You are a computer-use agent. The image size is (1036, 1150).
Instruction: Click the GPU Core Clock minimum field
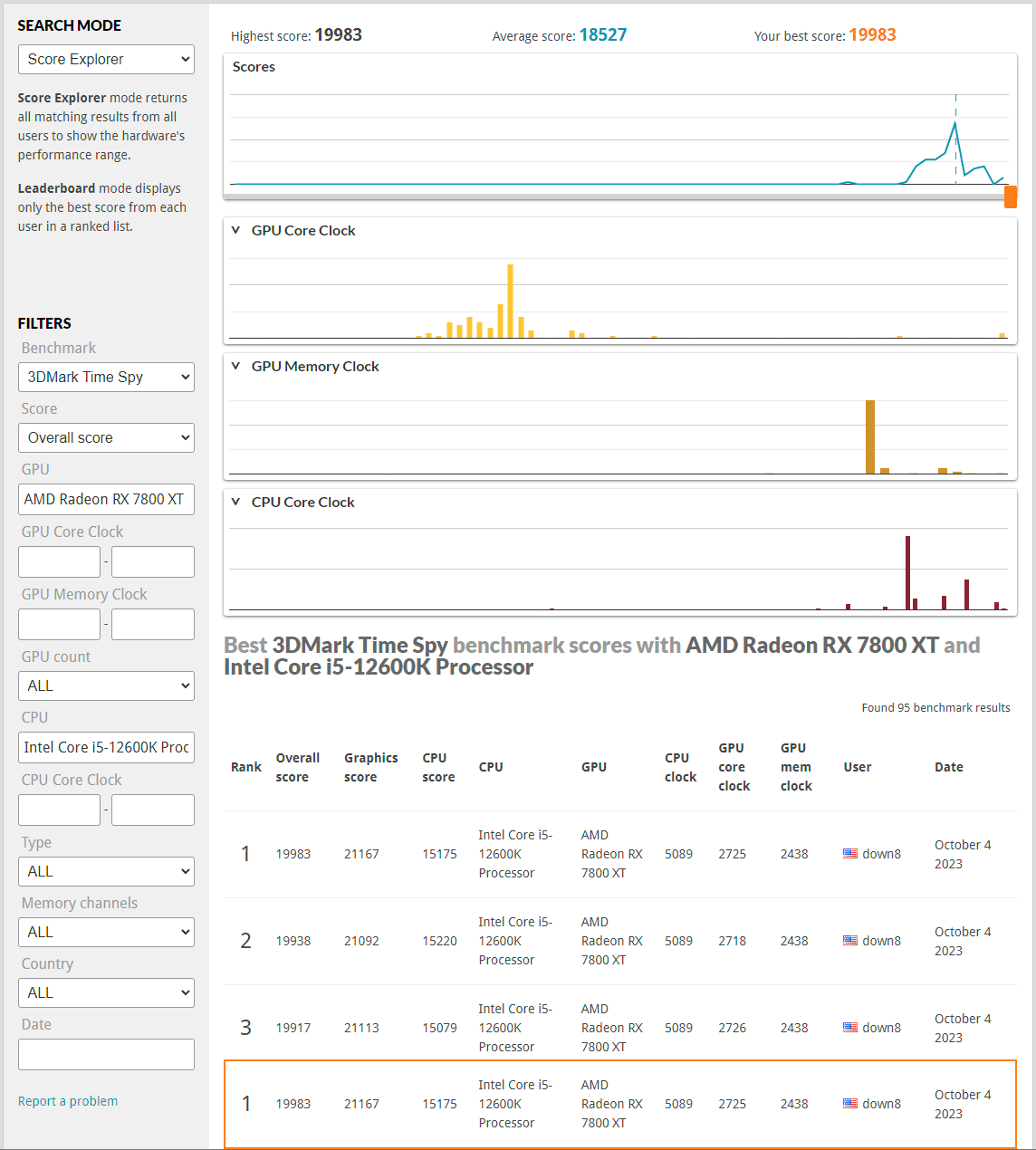(59, 561)
